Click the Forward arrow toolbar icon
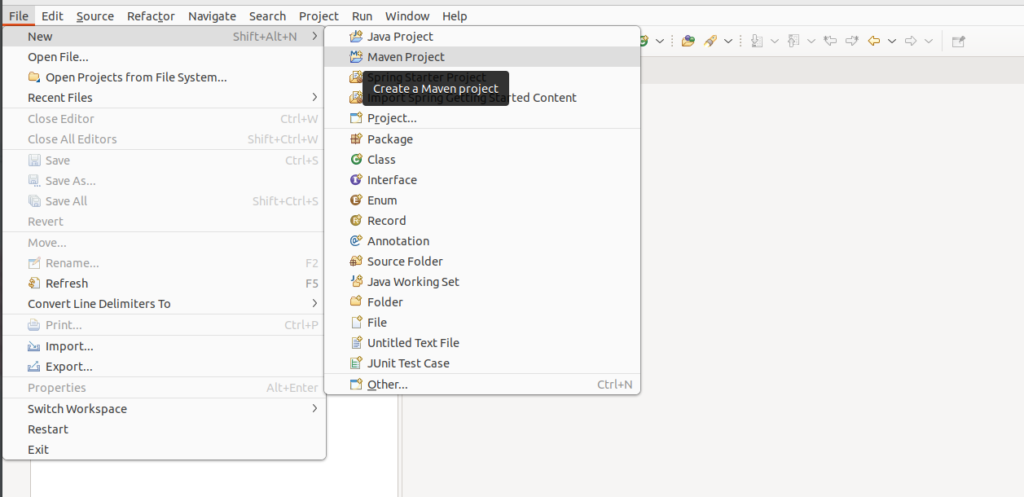1024x497 pixels. [x=910, y=41]
